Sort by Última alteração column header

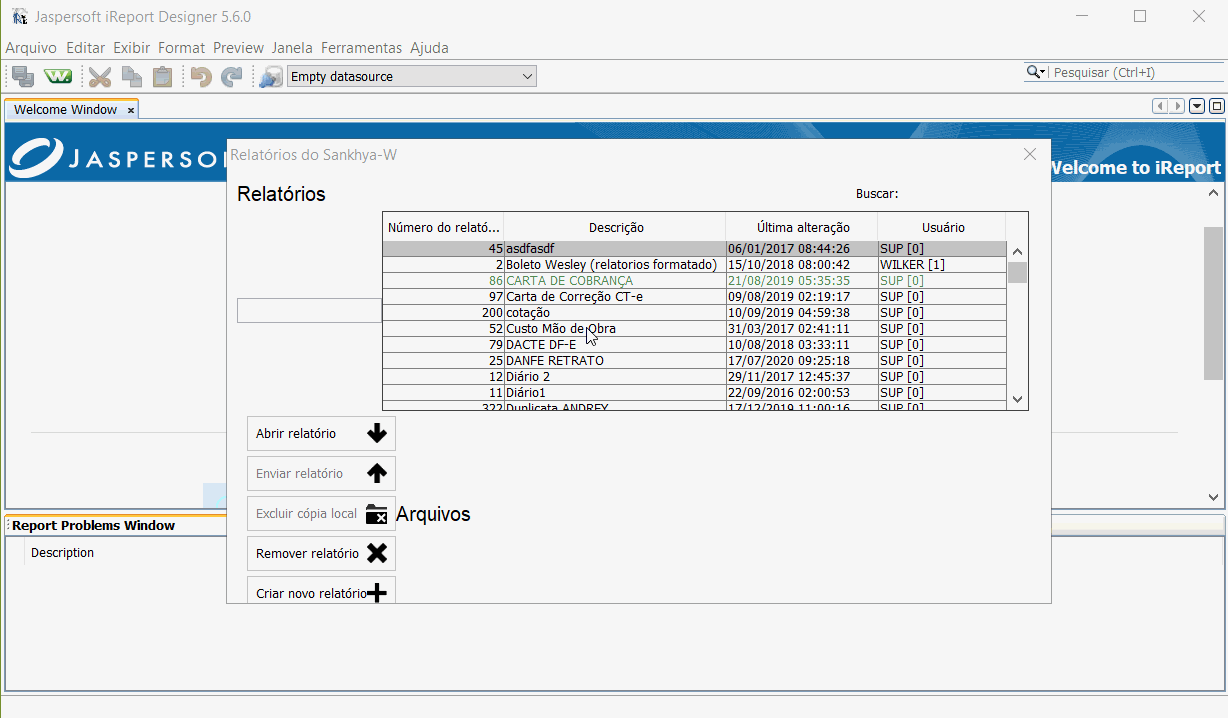point(802,227)
